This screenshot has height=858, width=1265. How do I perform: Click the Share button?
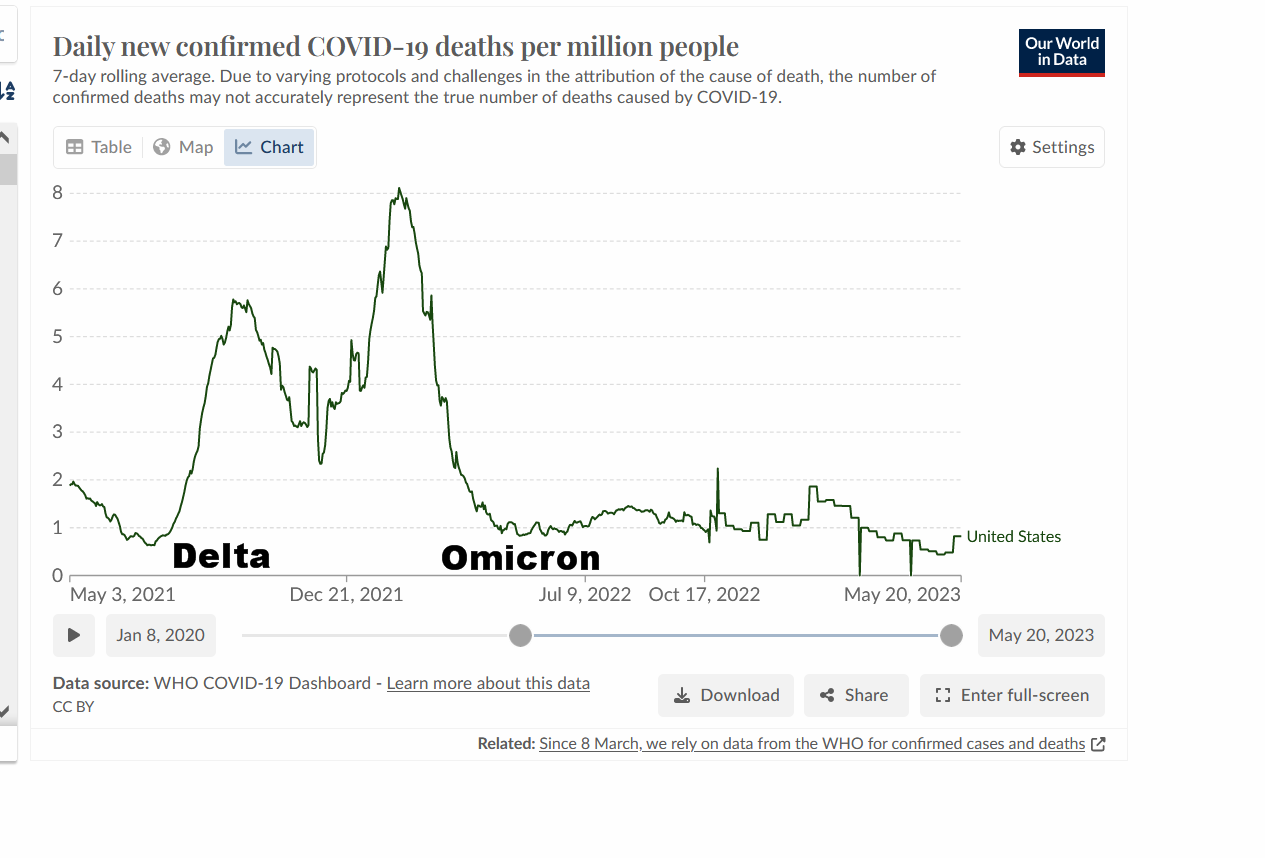click(856, 695)
